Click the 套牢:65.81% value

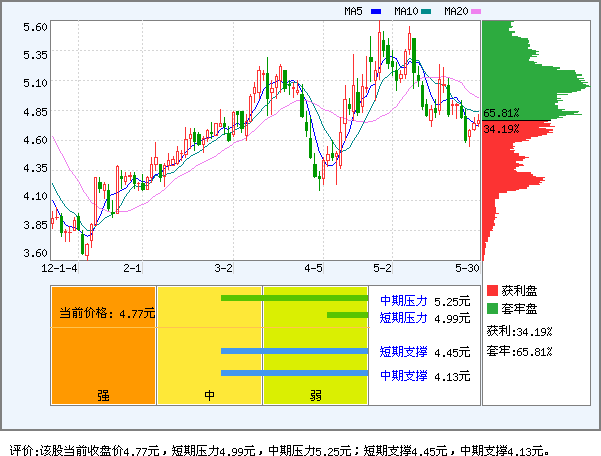pyautogui.click(x=519, y=351)
